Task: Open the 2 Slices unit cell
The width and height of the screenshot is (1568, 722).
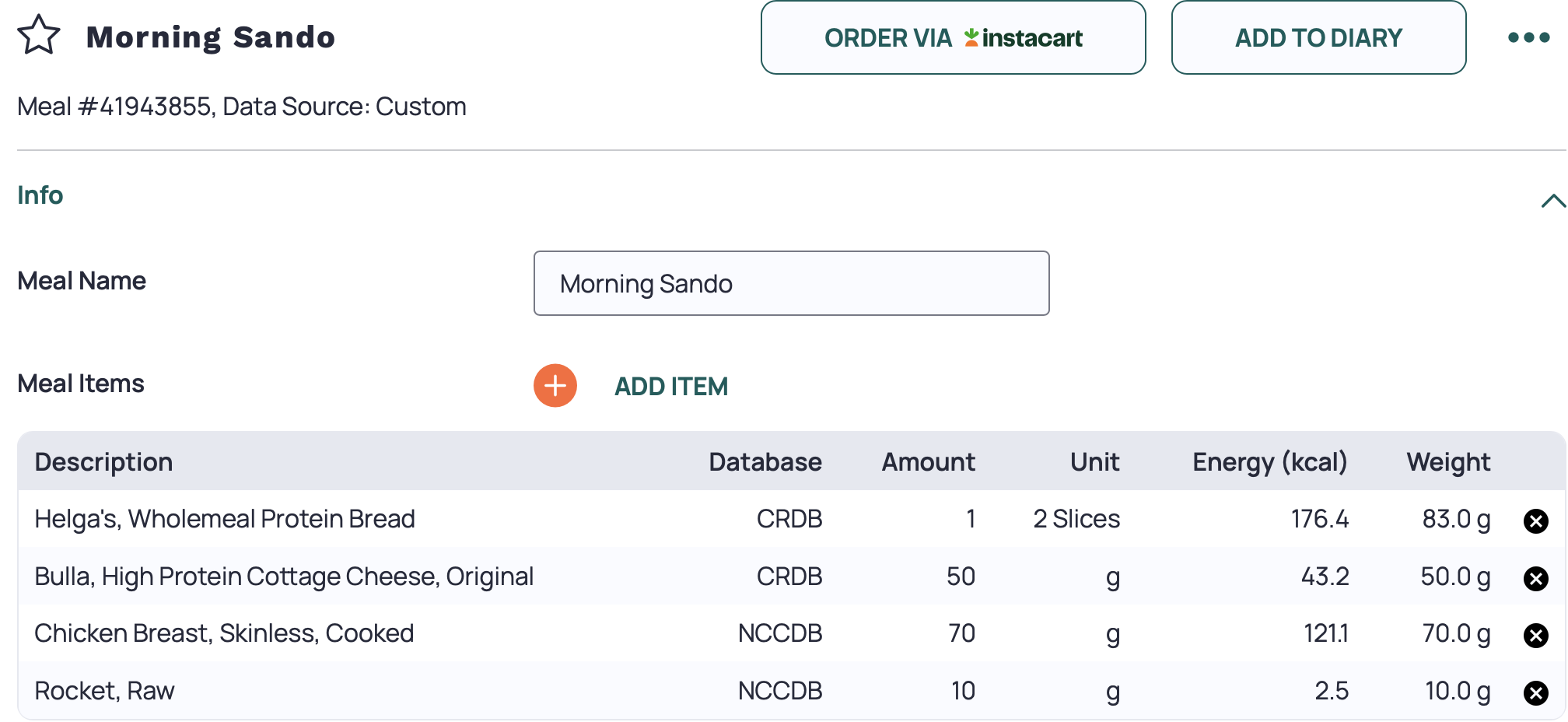Action: coord(1076,519)
